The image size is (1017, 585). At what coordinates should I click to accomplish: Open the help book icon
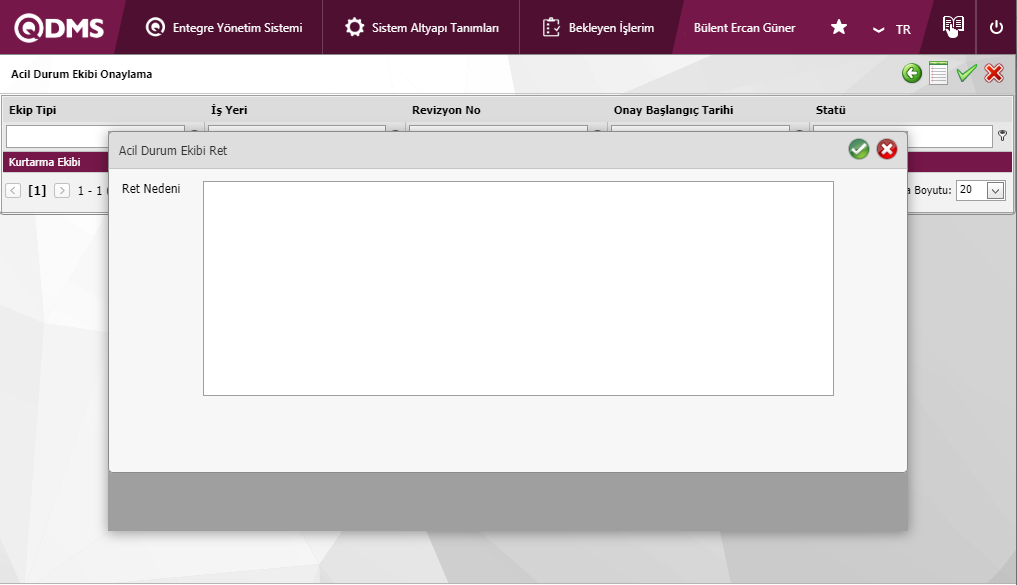click(x=953, y=26)
